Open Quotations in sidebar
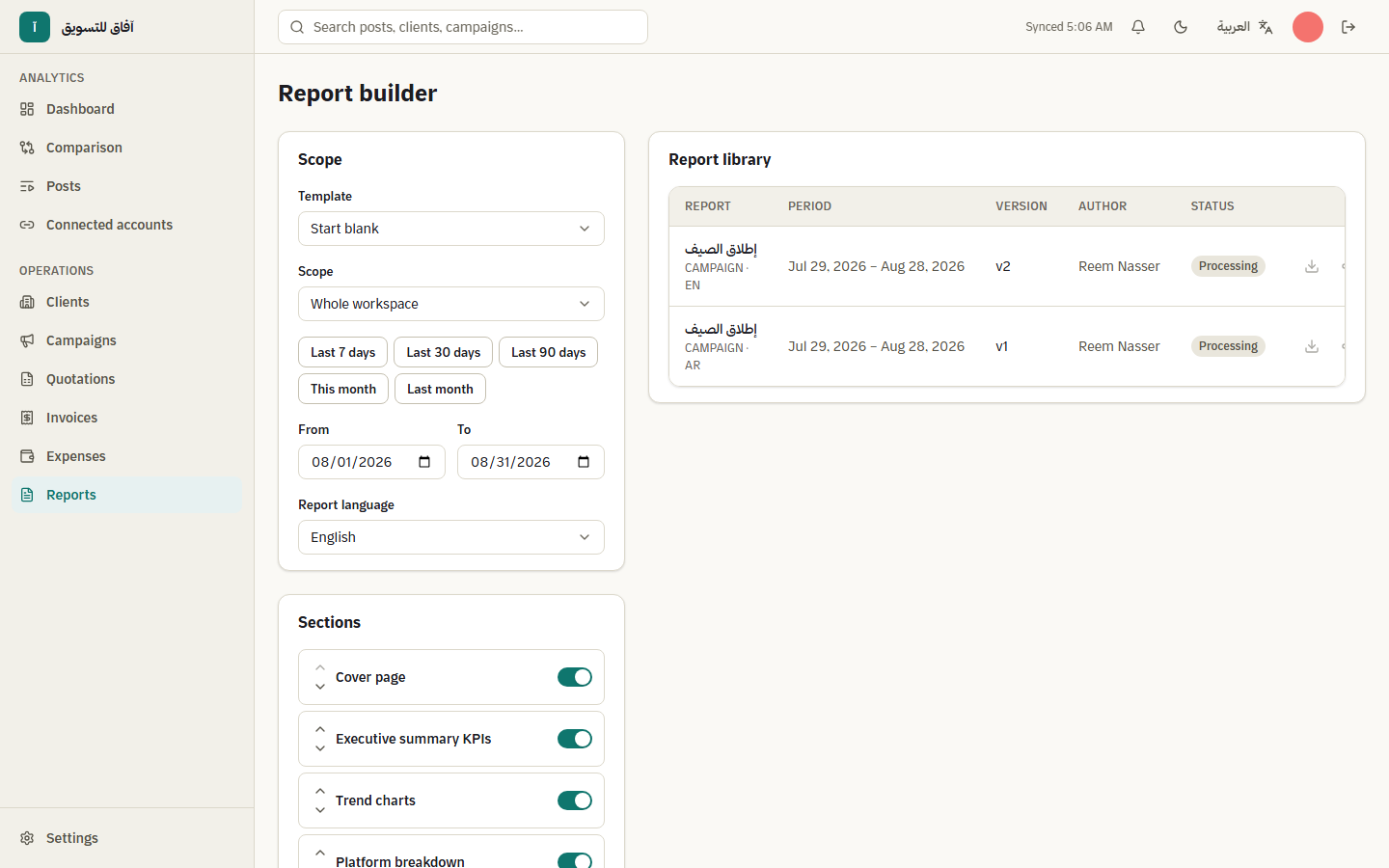 click(x=126, y=379)
